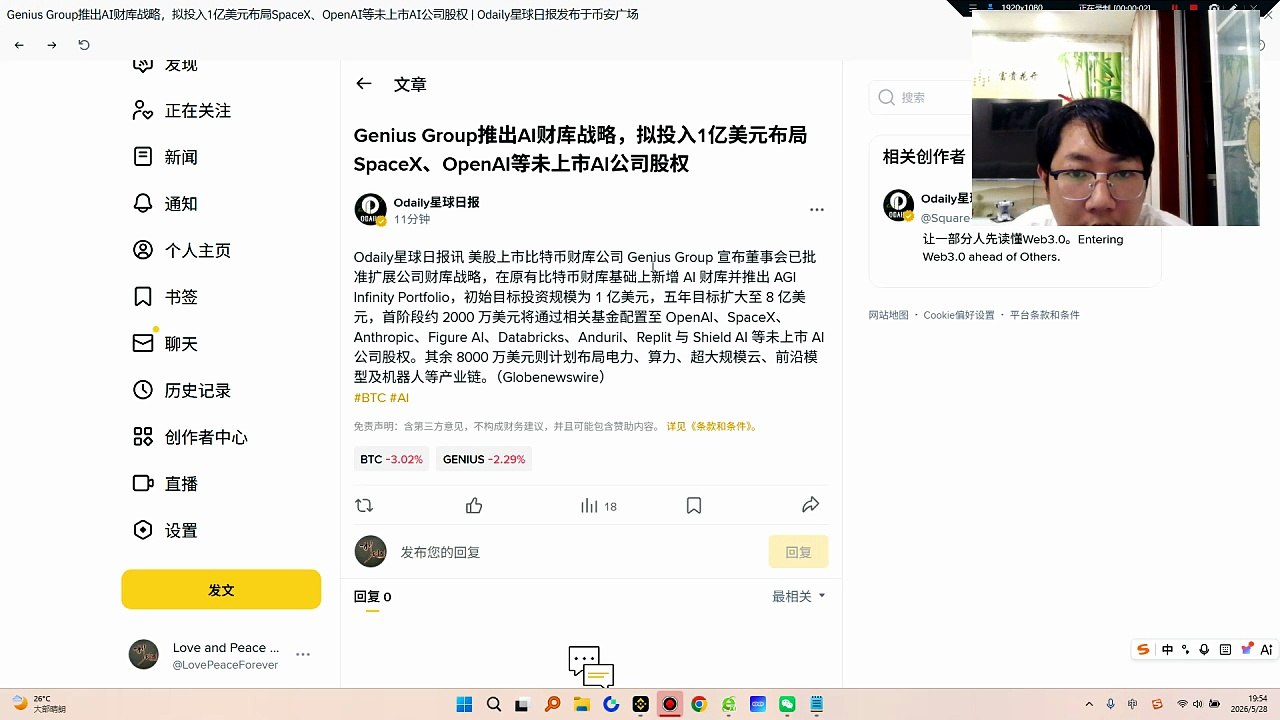Open the 网站地图 sitemap link
This screenshot has width=1280, height=720.
click(888, 315)
